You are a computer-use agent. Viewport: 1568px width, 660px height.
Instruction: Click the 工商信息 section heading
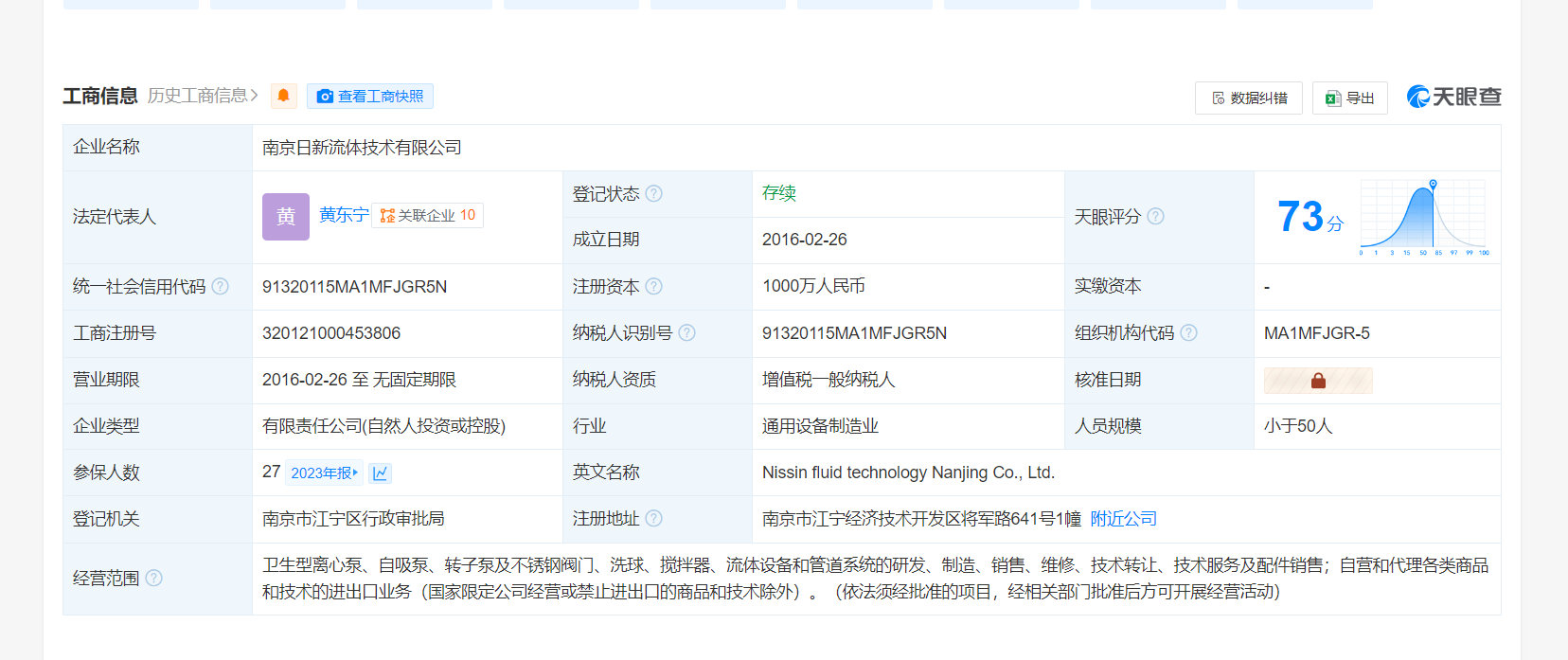[x=100, y=97]
